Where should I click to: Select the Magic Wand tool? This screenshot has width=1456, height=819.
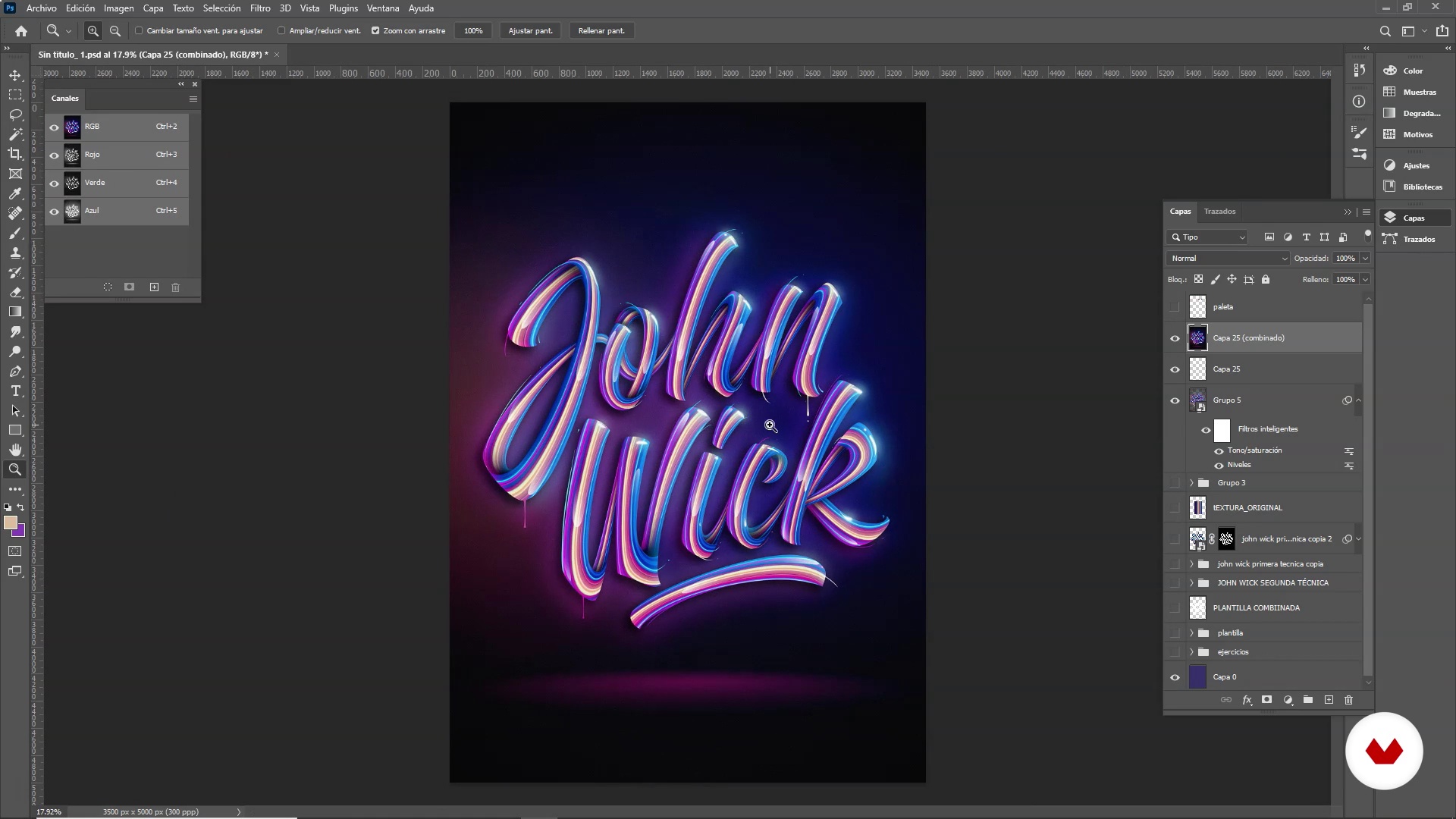coord(15,134)
